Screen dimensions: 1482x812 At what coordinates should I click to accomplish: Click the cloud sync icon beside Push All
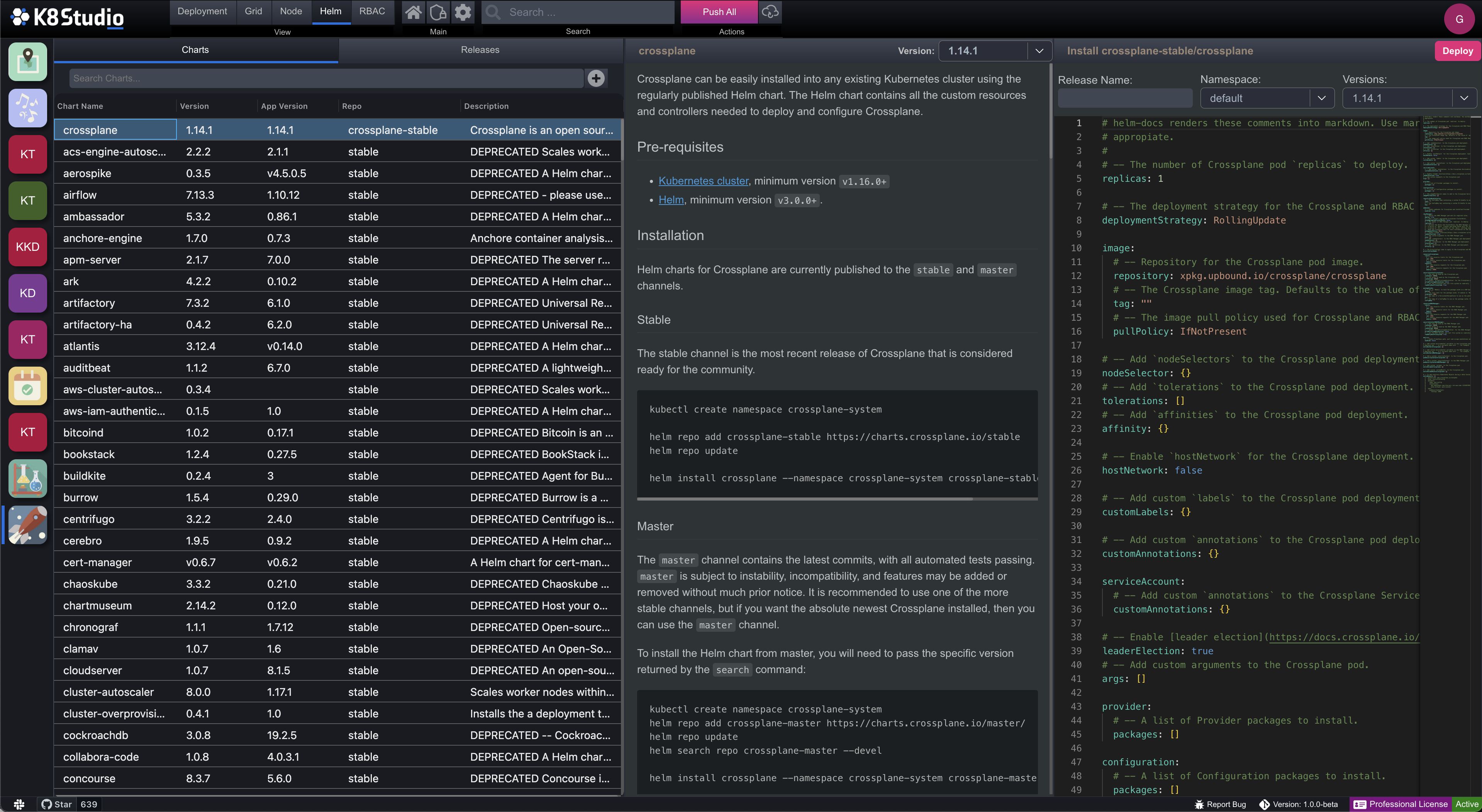point(770,12)
